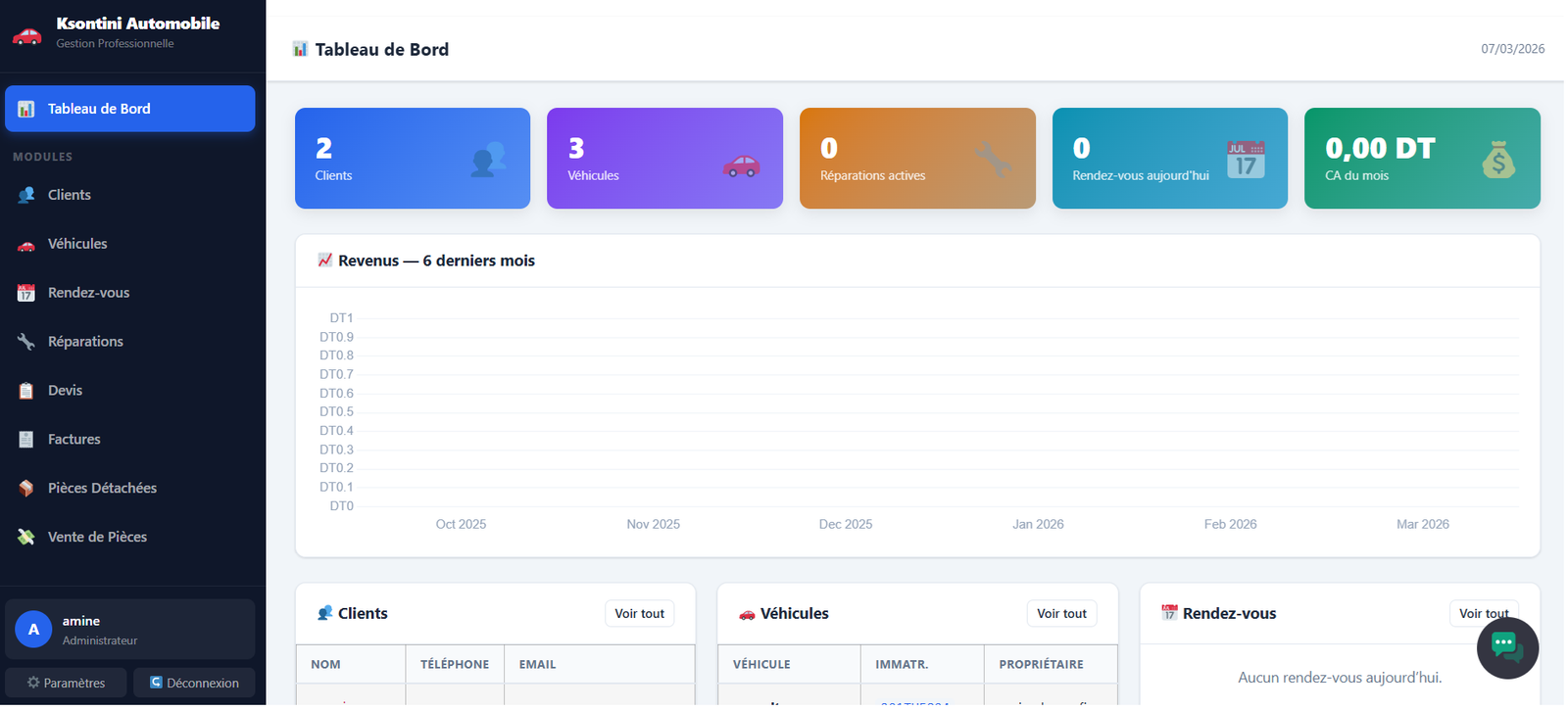Click the red car logo icon

point(26,35)
